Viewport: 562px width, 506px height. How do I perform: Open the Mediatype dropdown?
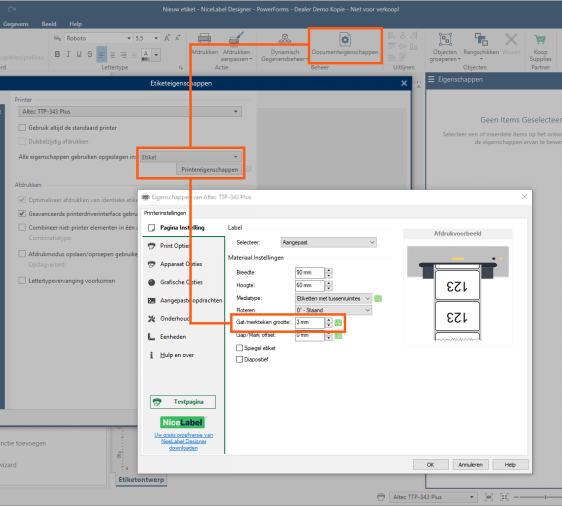click(x=334, y=299)
